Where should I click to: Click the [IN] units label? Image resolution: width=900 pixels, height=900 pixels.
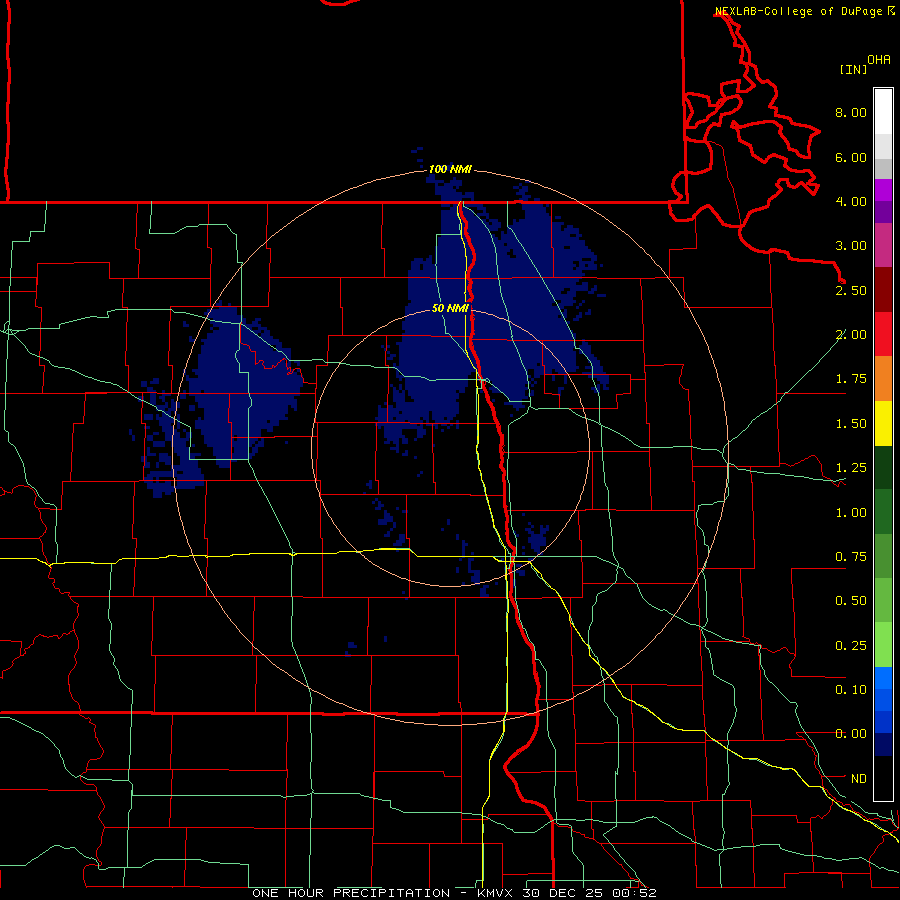[853, 69]
